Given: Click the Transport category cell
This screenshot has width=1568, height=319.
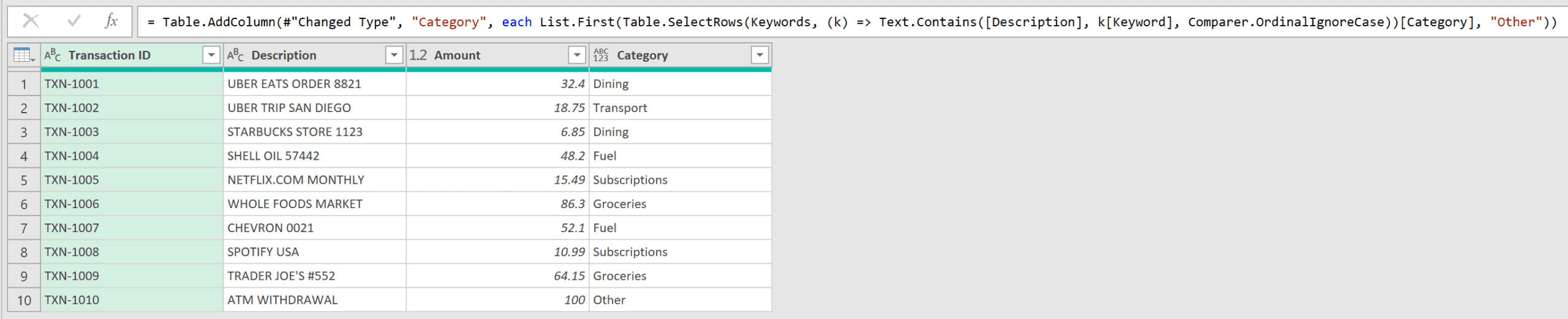Looking at the screenshot, I should point(680,108).
